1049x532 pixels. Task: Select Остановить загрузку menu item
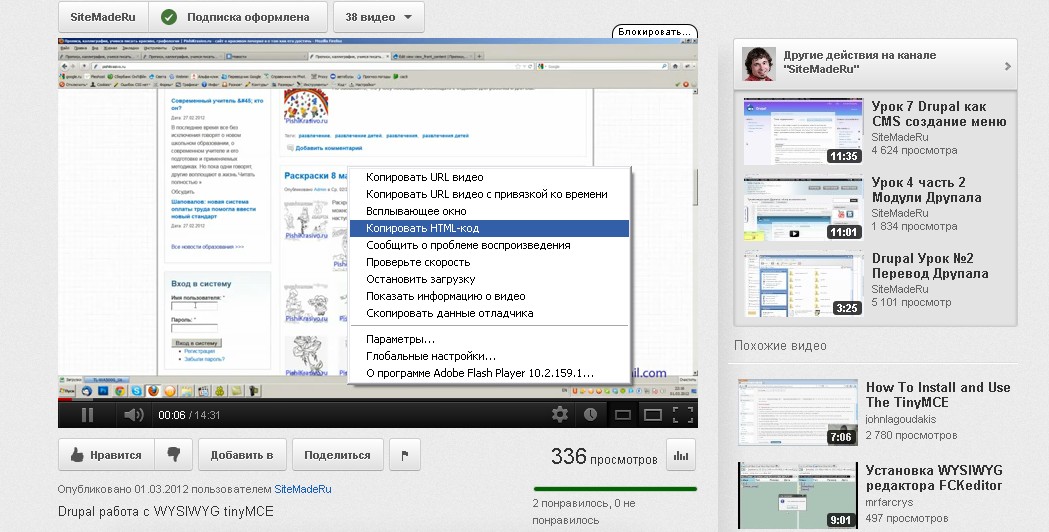[x=490, y=279]
